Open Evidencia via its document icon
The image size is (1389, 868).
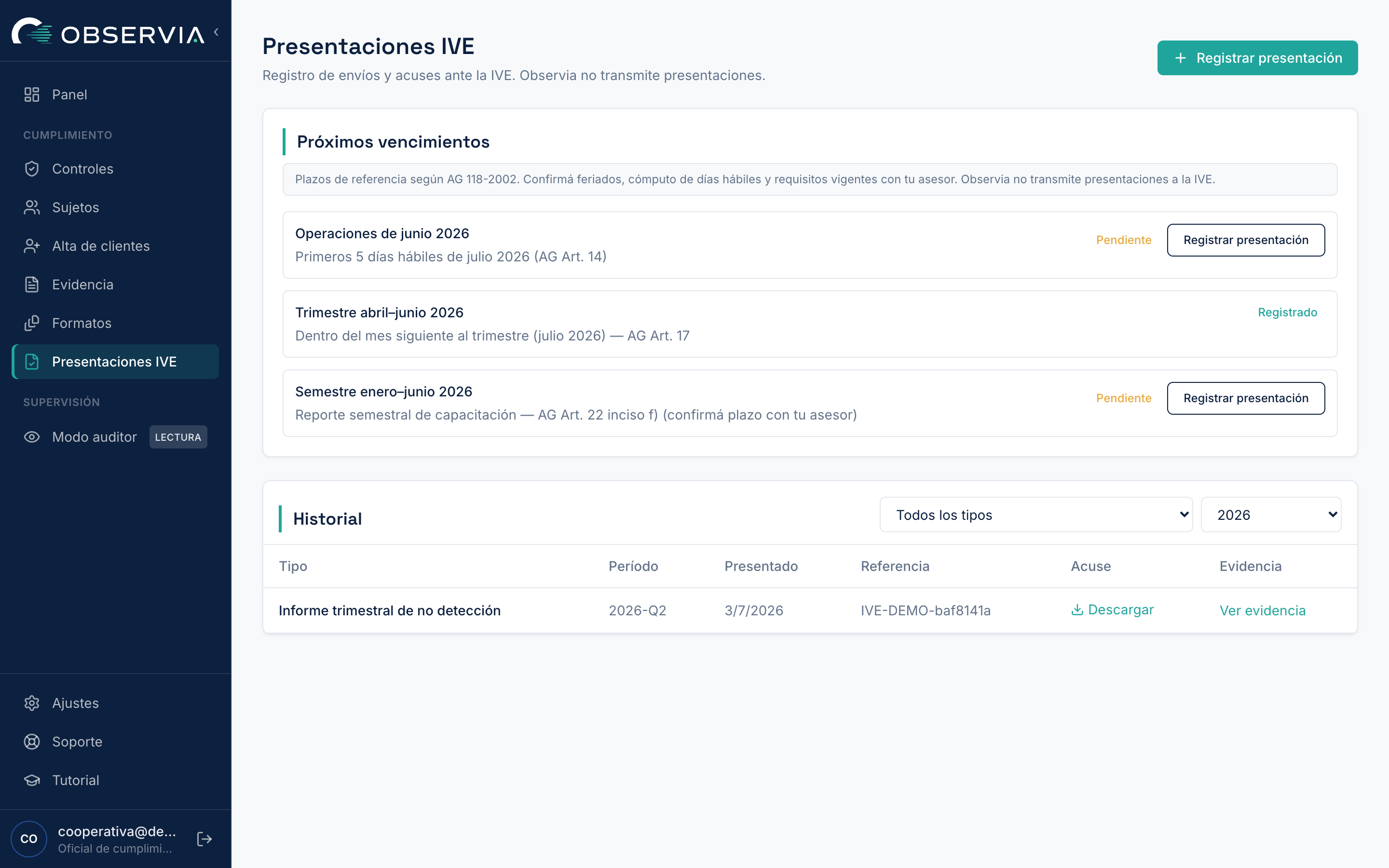[x=31, y=285]
